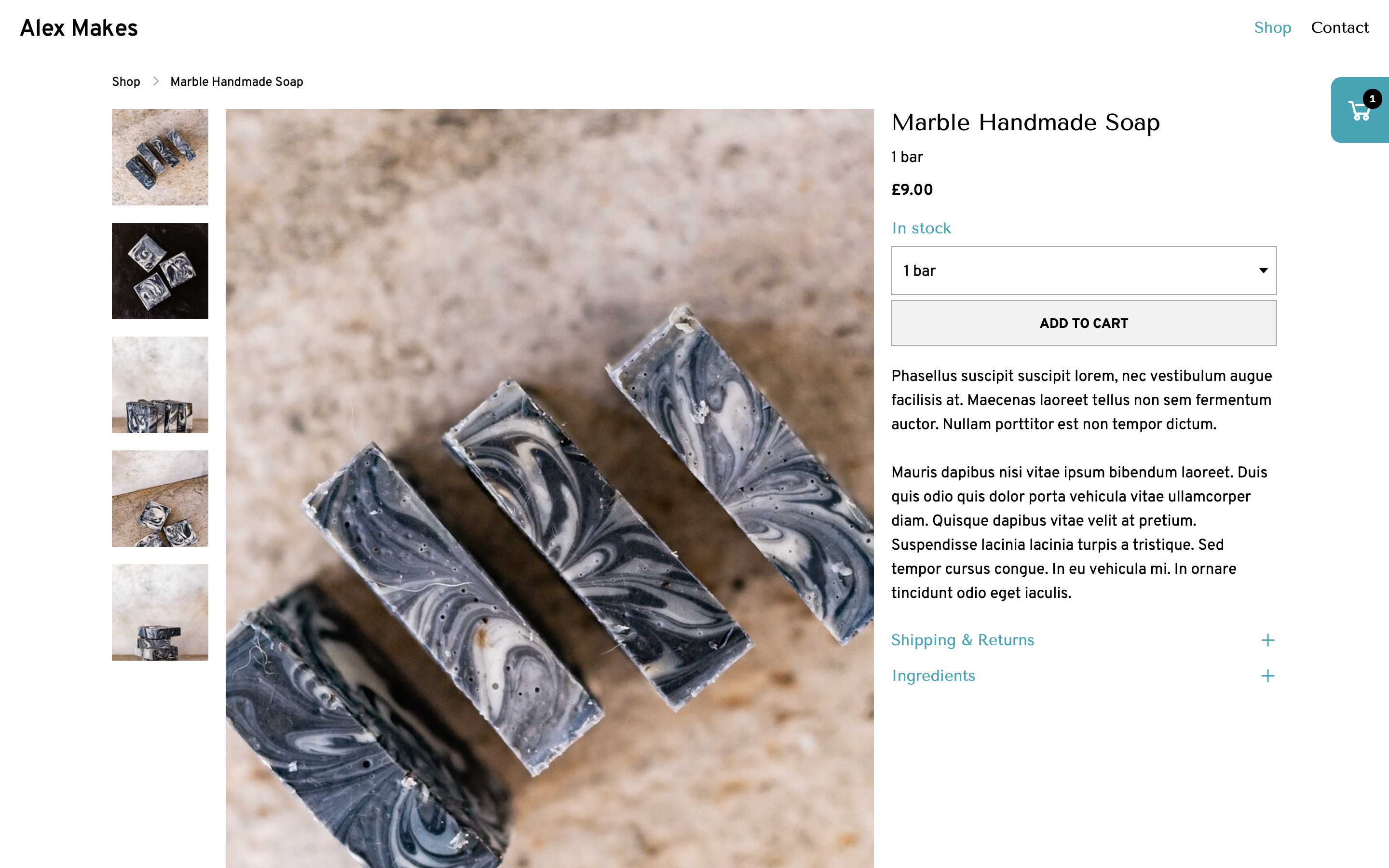Open the 1 bar quantity dropdown
The image size is (1389, 868).
tap(1084, 271)
